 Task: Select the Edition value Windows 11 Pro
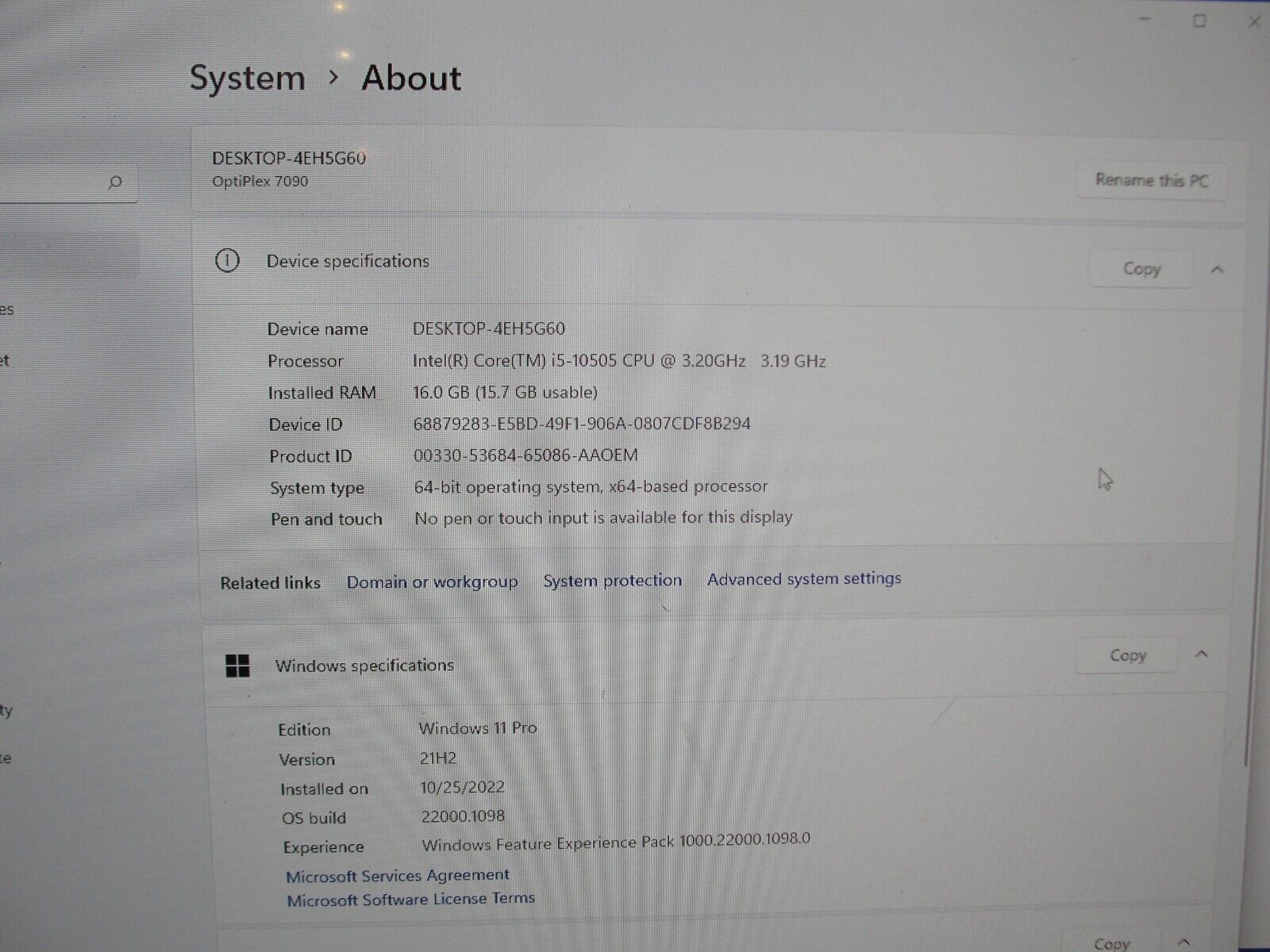(478, 728)
